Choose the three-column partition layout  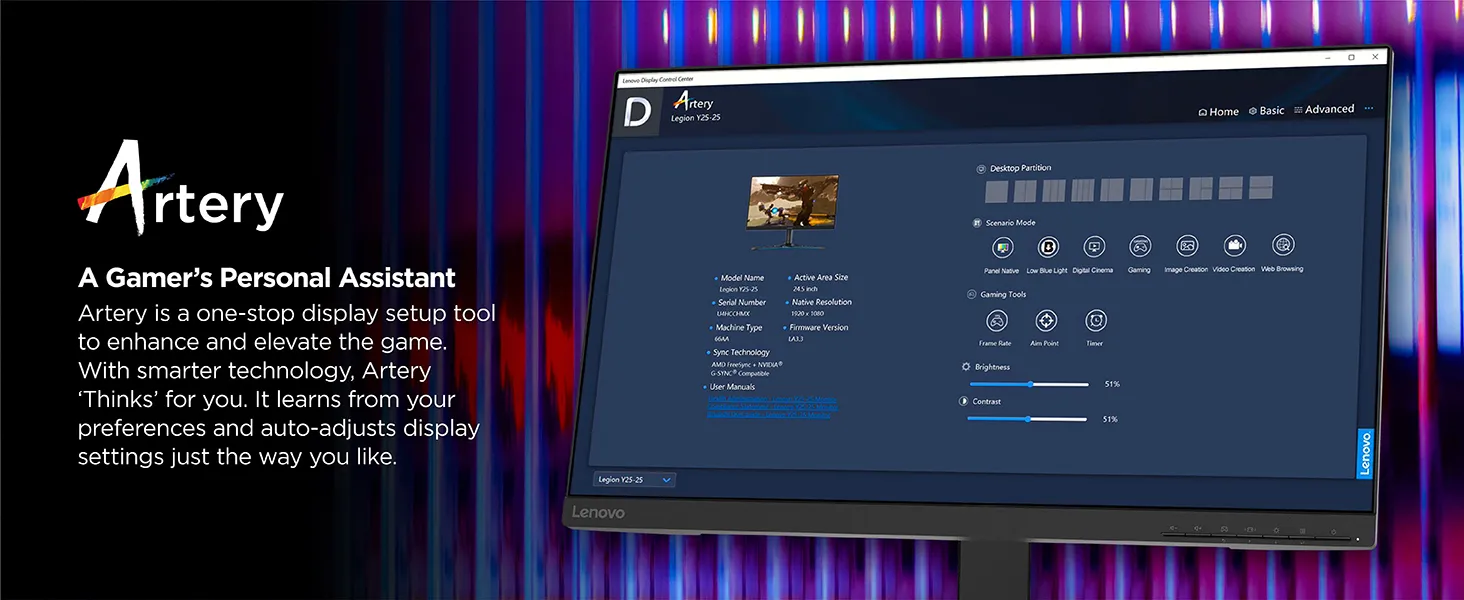(1054, 190)
